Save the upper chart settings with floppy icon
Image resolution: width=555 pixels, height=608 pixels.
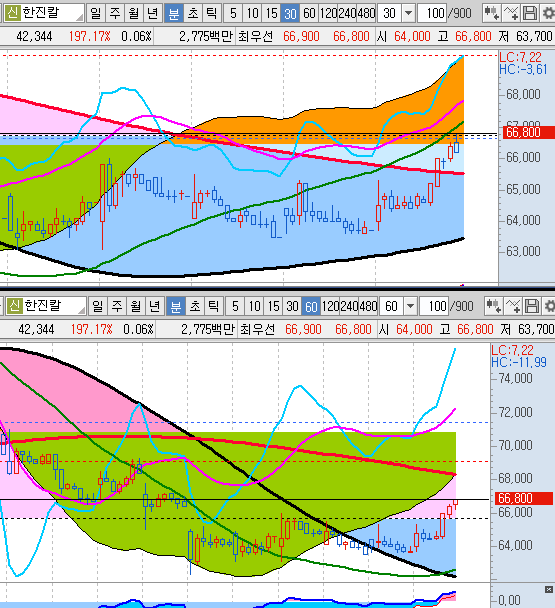[529, 13]
